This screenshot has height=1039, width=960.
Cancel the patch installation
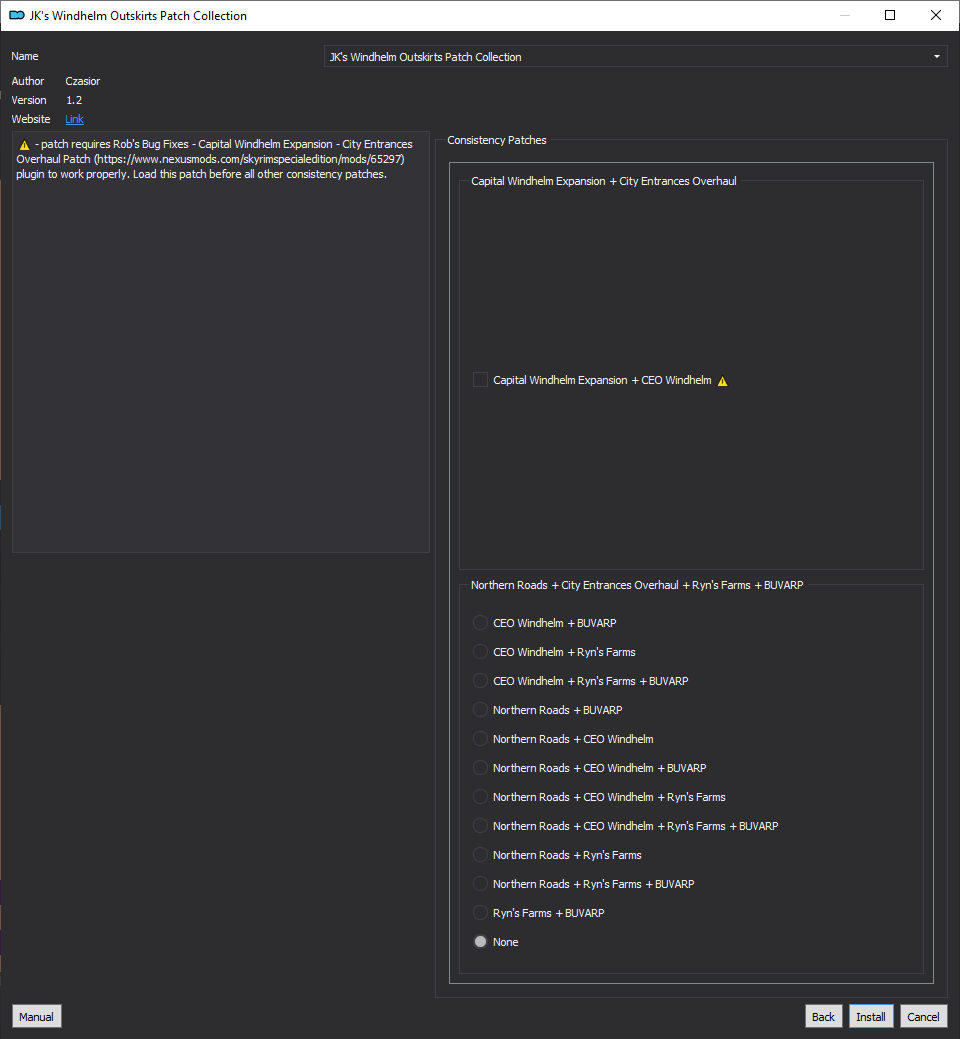click(x=923, y=1016)
